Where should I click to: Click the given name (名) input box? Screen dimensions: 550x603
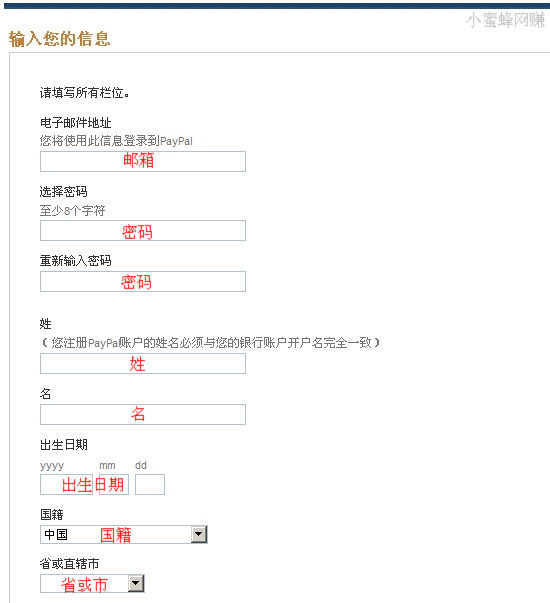(x=143, y=414)
